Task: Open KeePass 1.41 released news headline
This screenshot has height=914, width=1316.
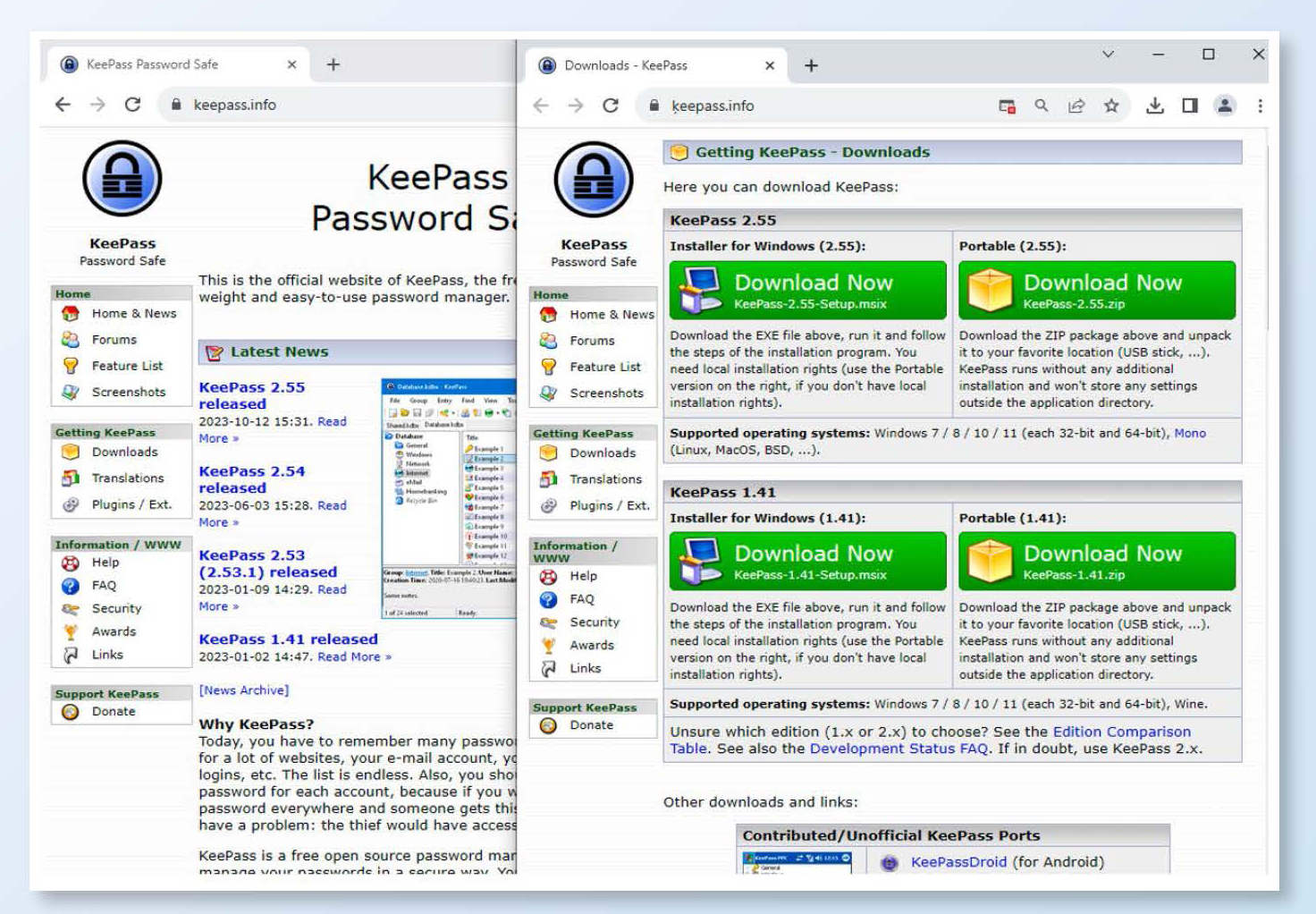Action: click(x=288, y=639)
